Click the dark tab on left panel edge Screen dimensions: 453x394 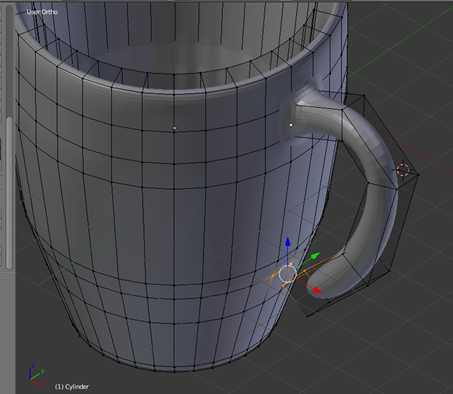tap(1, 148)
